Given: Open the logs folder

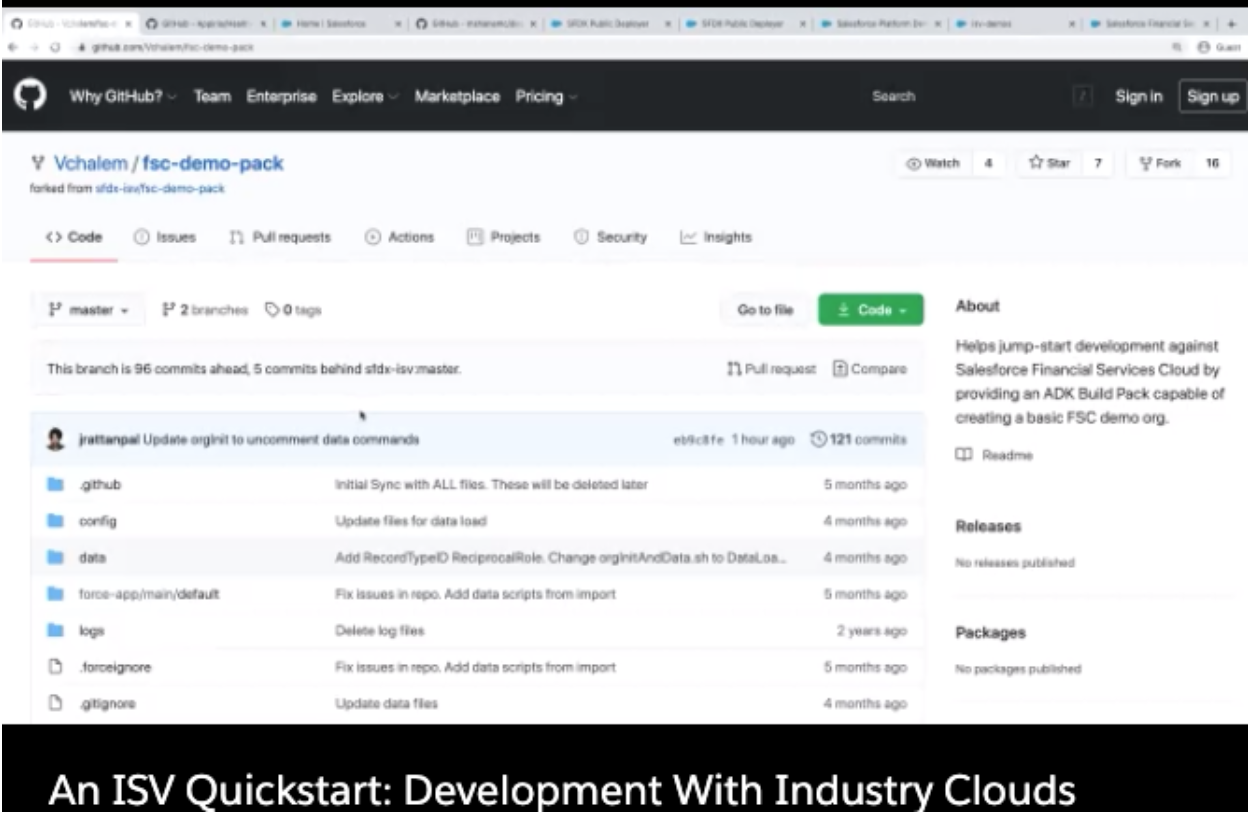Looking at the screenshot, I should click(x=91, y=631).
